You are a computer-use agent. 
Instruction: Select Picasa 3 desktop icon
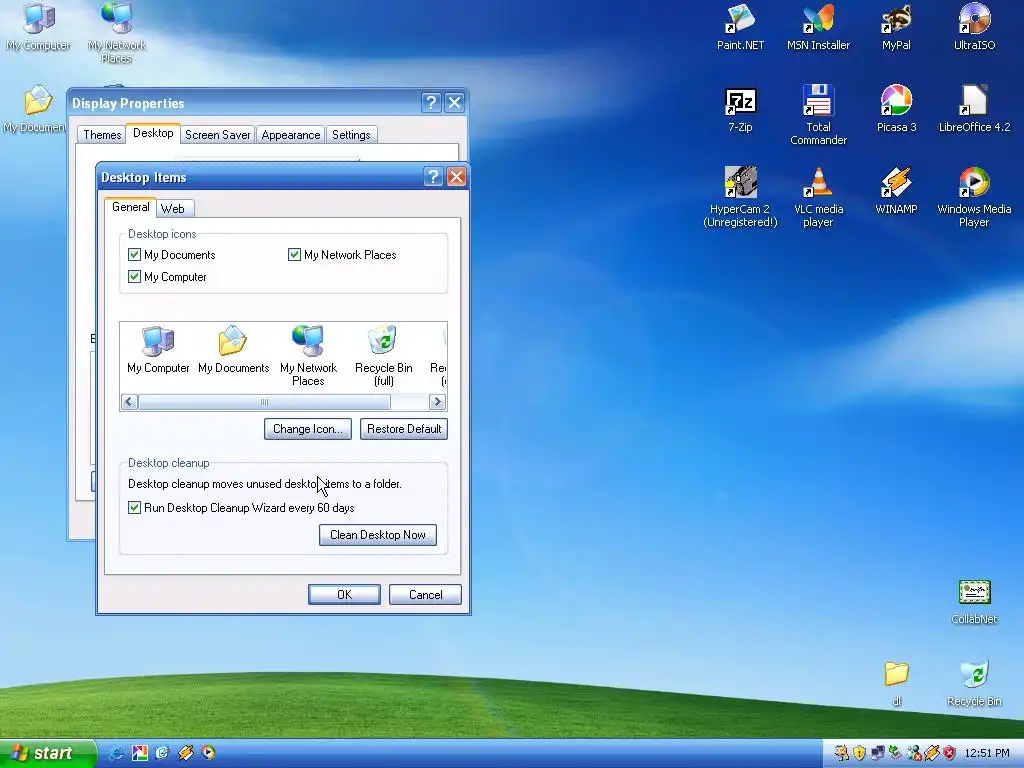[896, 110]
